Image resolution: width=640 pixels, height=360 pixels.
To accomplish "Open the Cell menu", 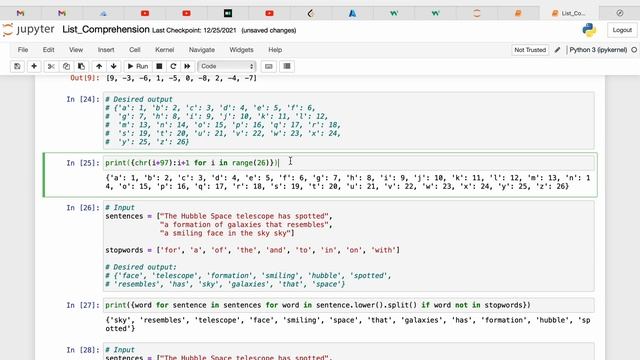I will (x=135, y=50).
